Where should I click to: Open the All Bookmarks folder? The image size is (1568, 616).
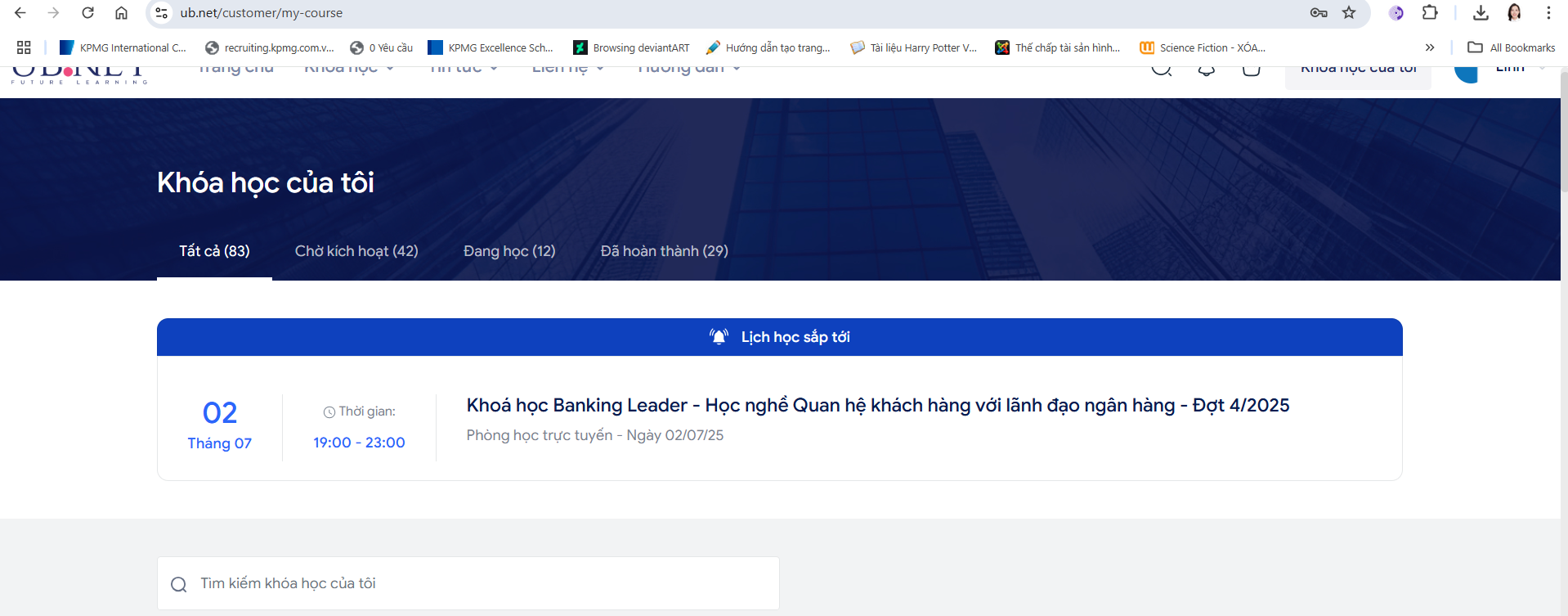point(1512,47)
